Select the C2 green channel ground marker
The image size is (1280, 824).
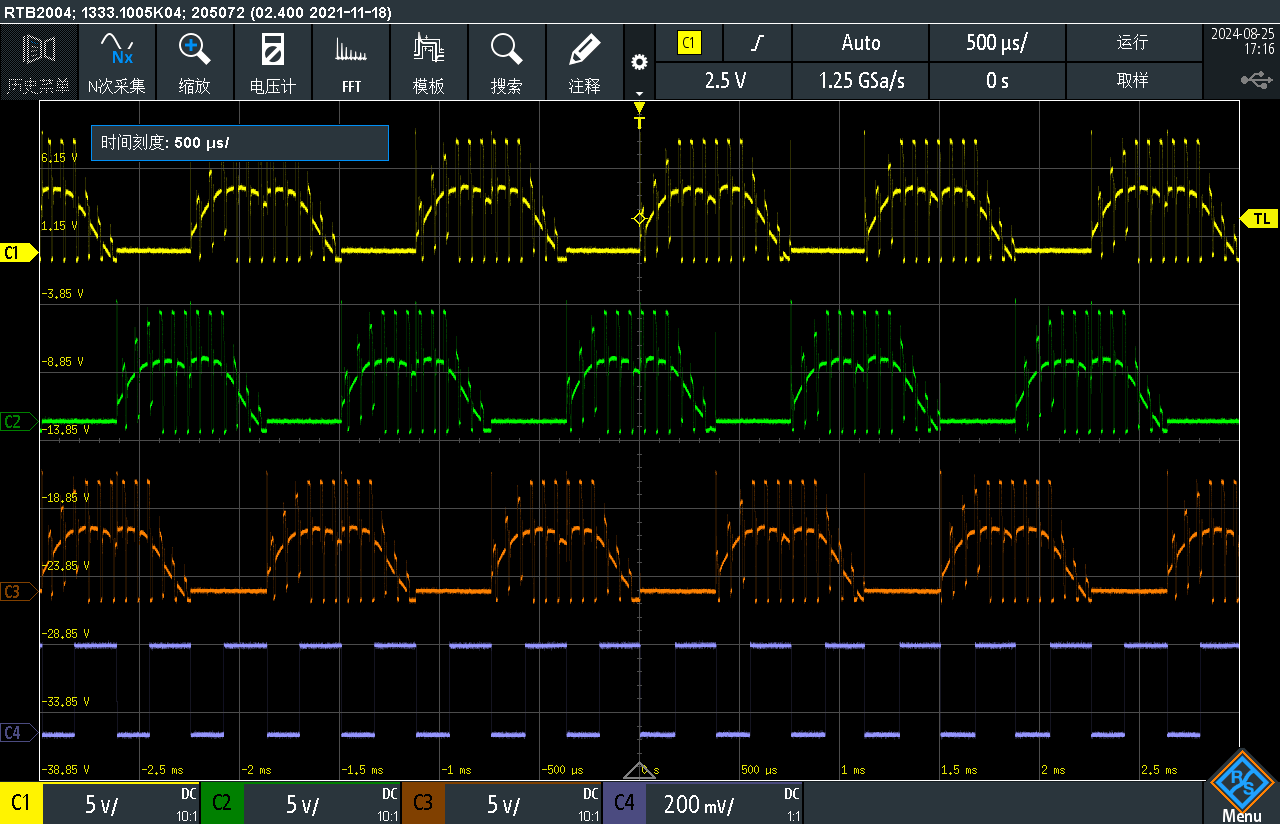pos(19,422)
